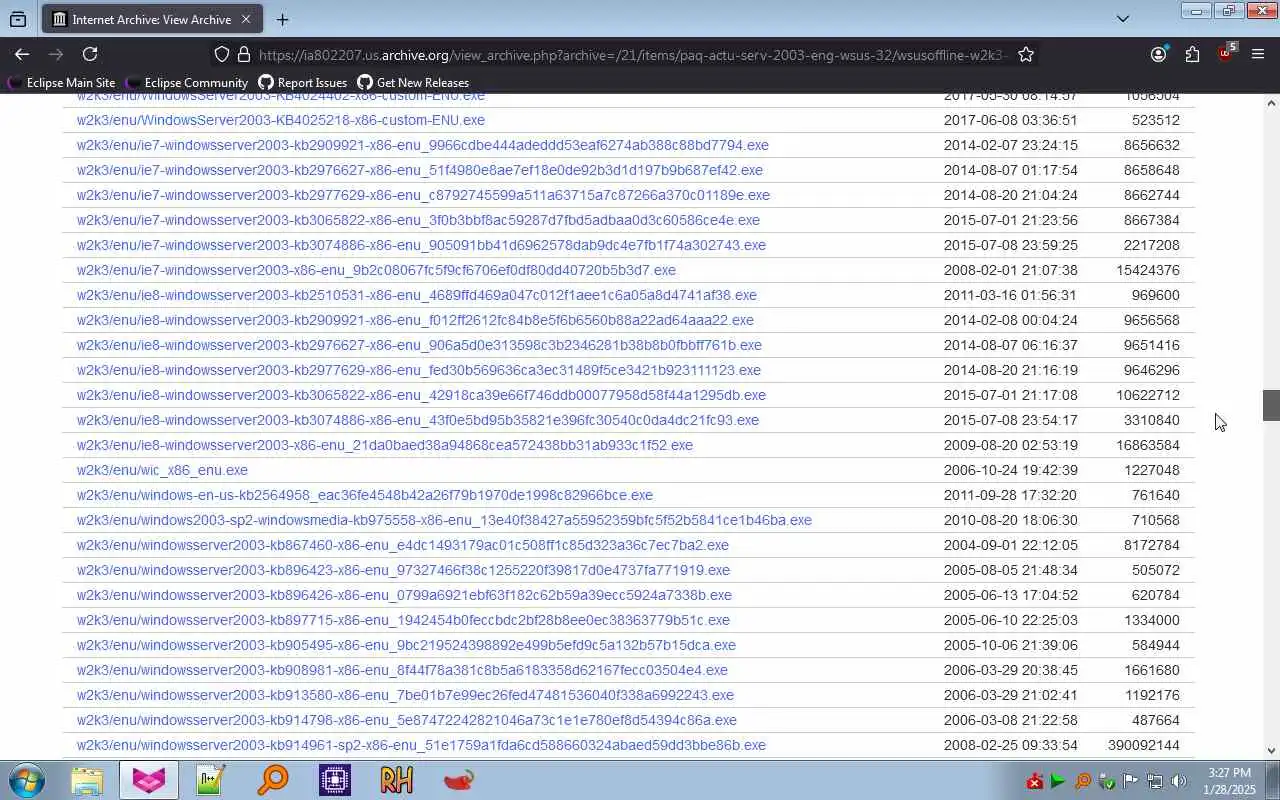Go back using the back arrow

pos(22,54)
